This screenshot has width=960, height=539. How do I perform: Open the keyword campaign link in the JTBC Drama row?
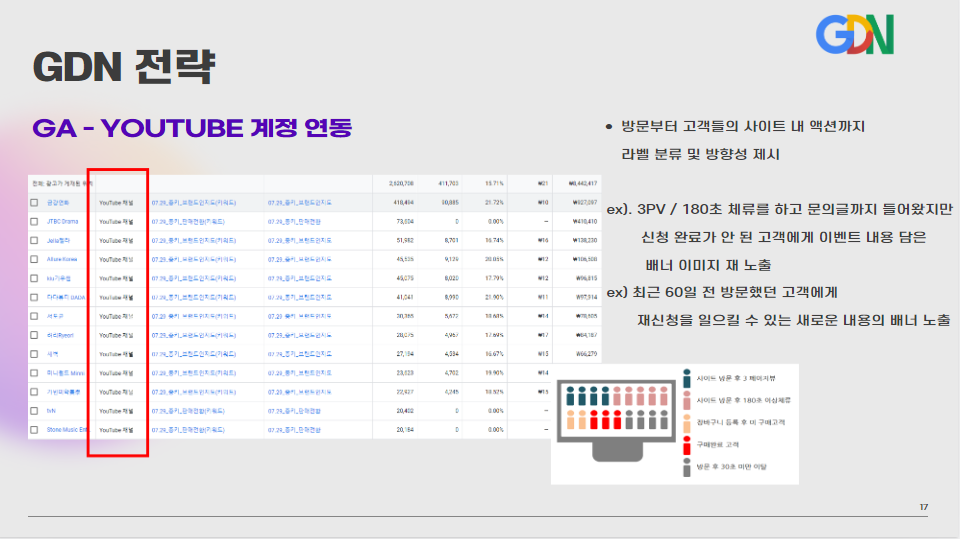(x=188, y=222)
